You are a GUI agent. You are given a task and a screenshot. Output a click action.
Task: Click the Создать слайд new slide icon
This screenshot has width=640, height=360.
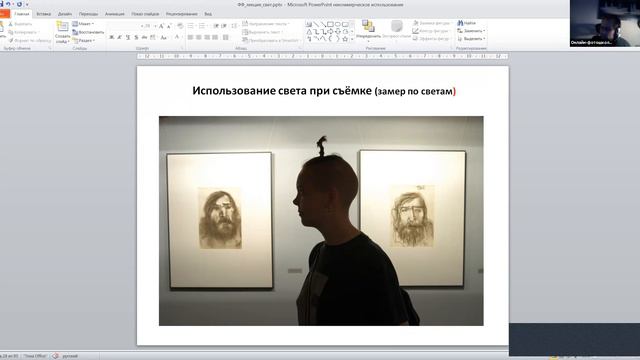(x=62, y=27)
